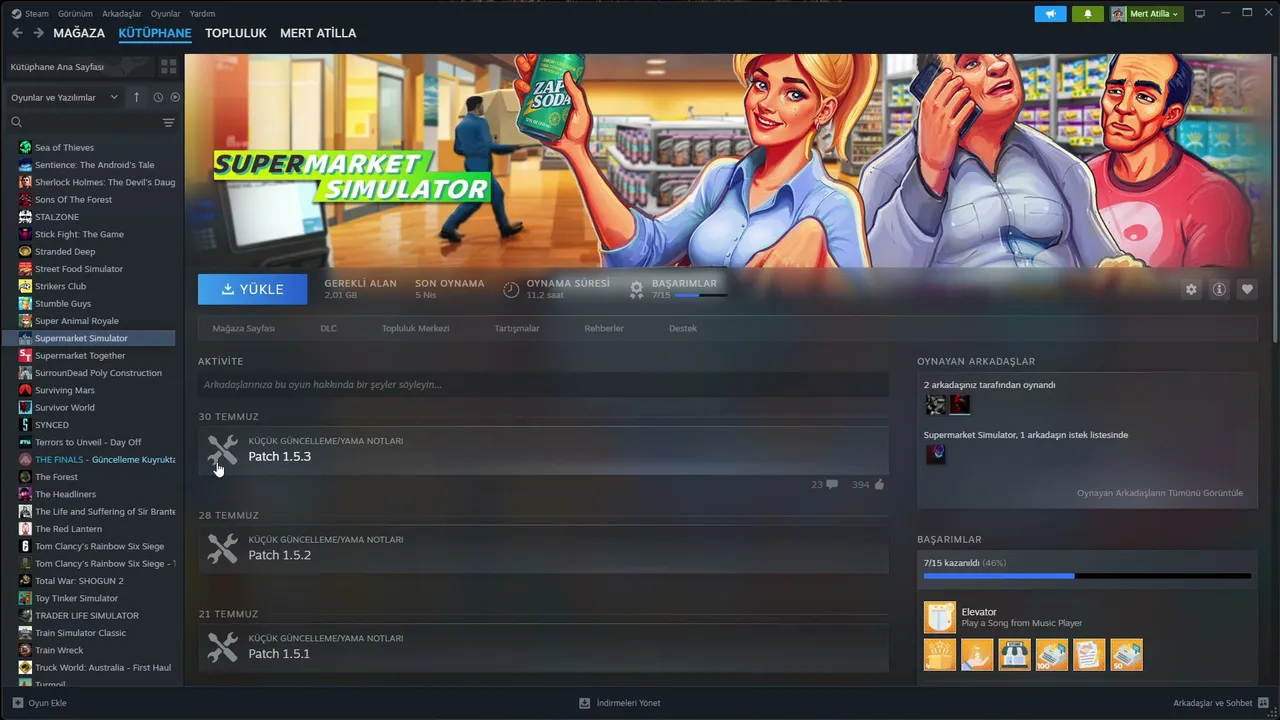The width and height of the screenshot is (1280, 720).
Task: Open the Yardım menu
Action: 202,14
